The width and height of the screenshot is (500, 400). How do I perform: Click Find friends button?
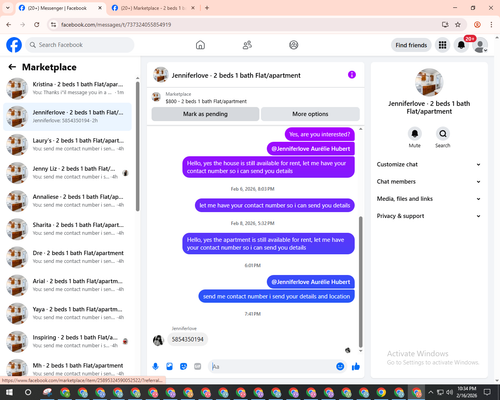[411, 45]
